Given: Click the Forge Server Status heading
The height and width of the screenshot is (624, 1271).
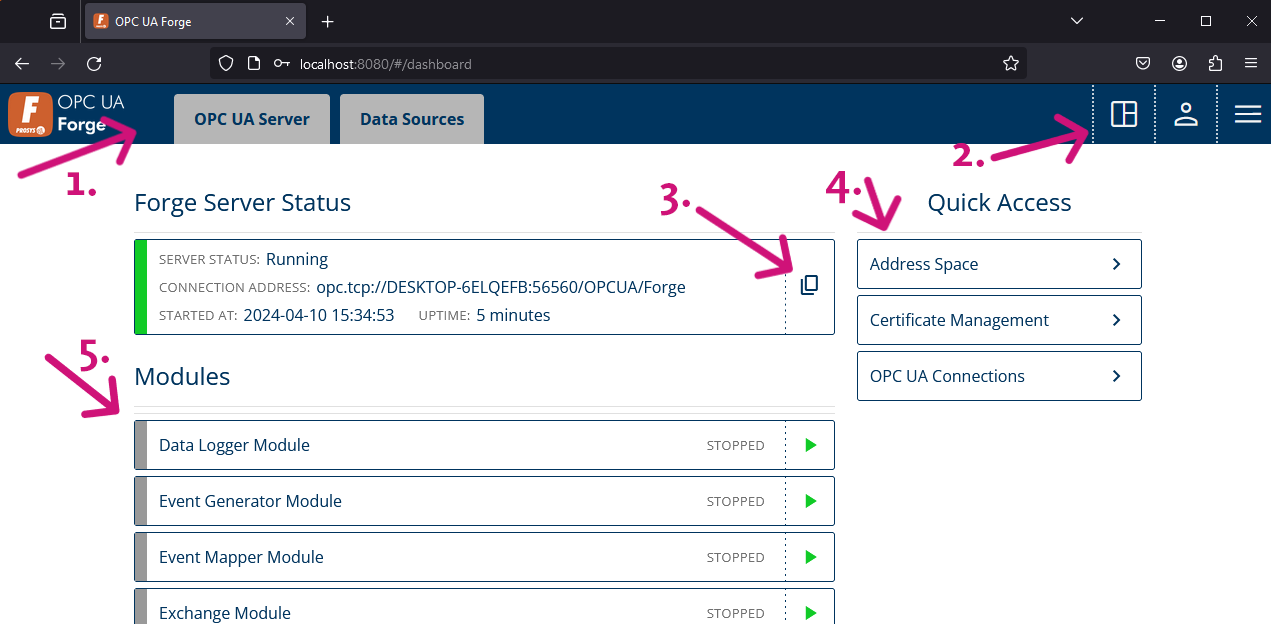Looking at the screenshot, I should [x=243, y=203].
